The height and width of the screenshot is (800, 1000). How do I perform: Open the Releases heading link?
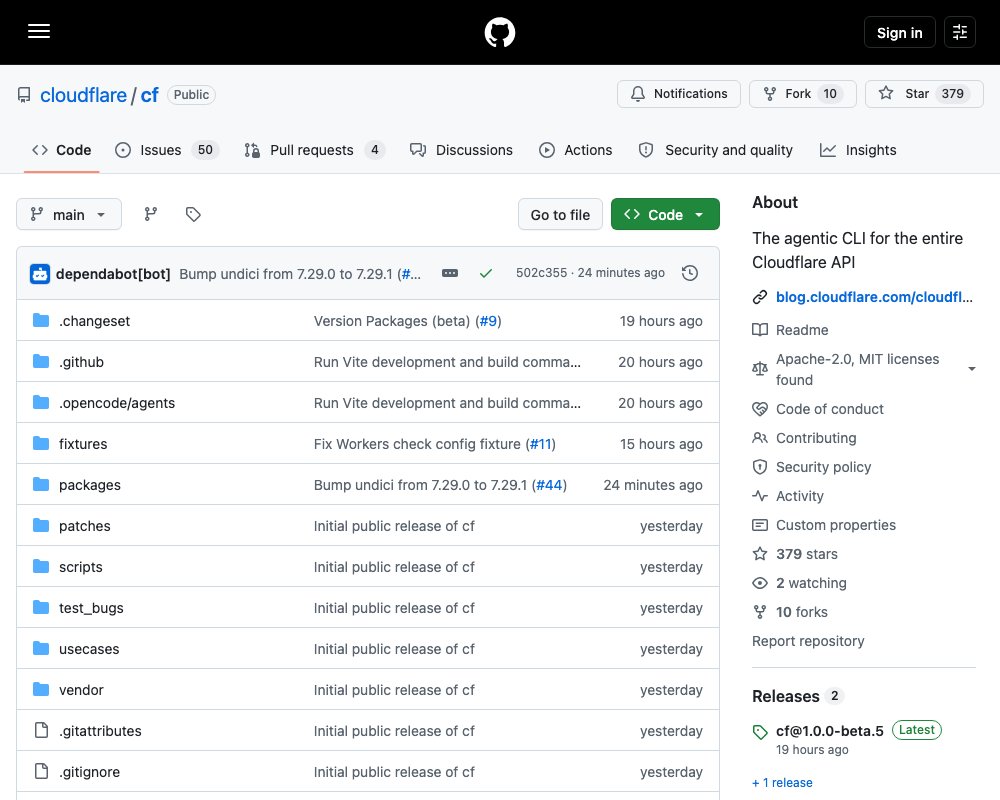coord(786,696)
